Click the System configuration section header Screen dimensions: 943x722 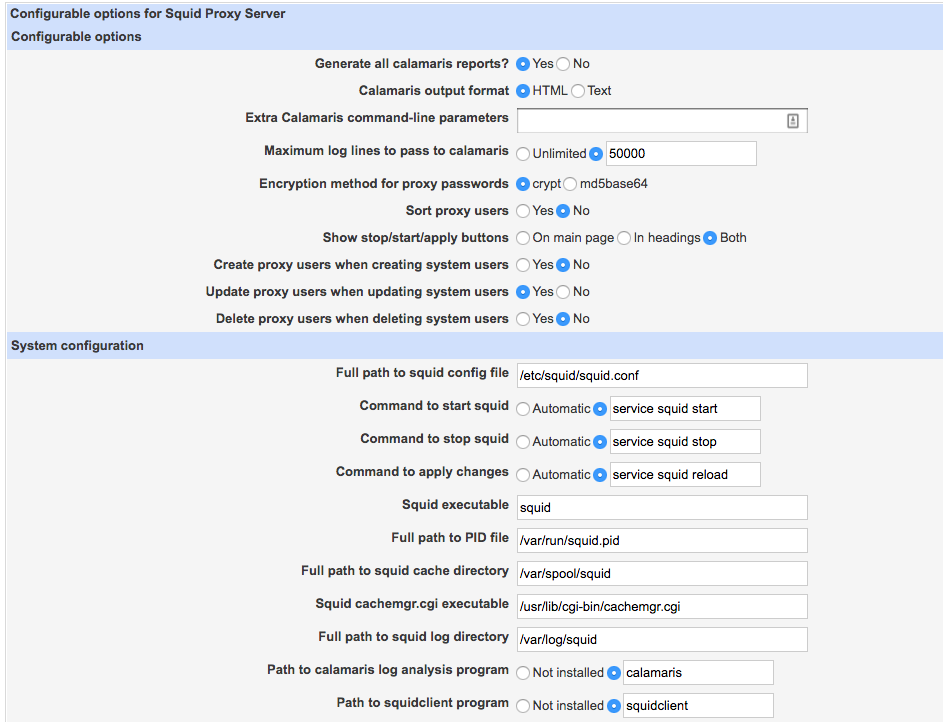click(x=77, y=346)
